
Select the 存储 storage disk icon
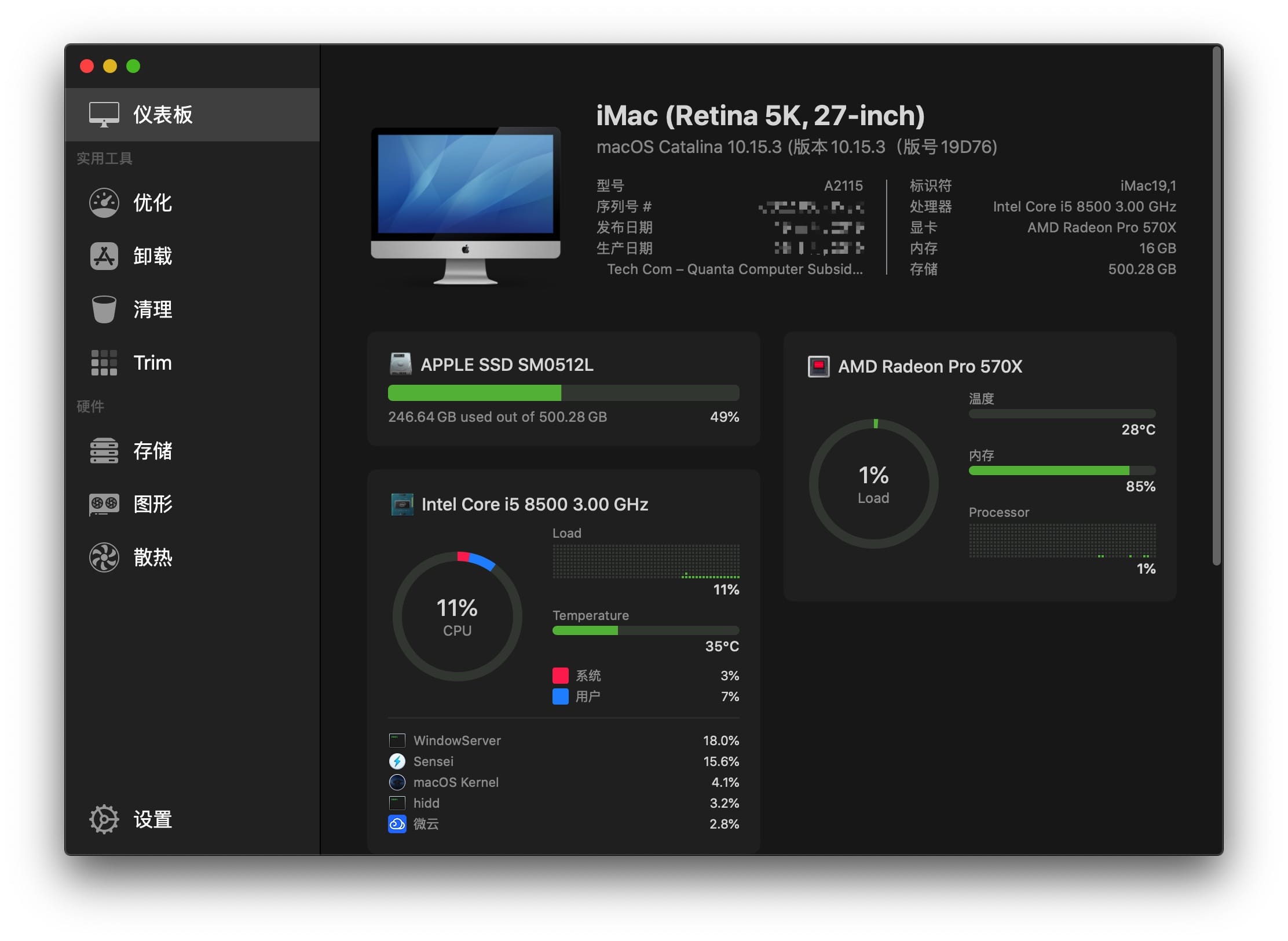point(104,450)
